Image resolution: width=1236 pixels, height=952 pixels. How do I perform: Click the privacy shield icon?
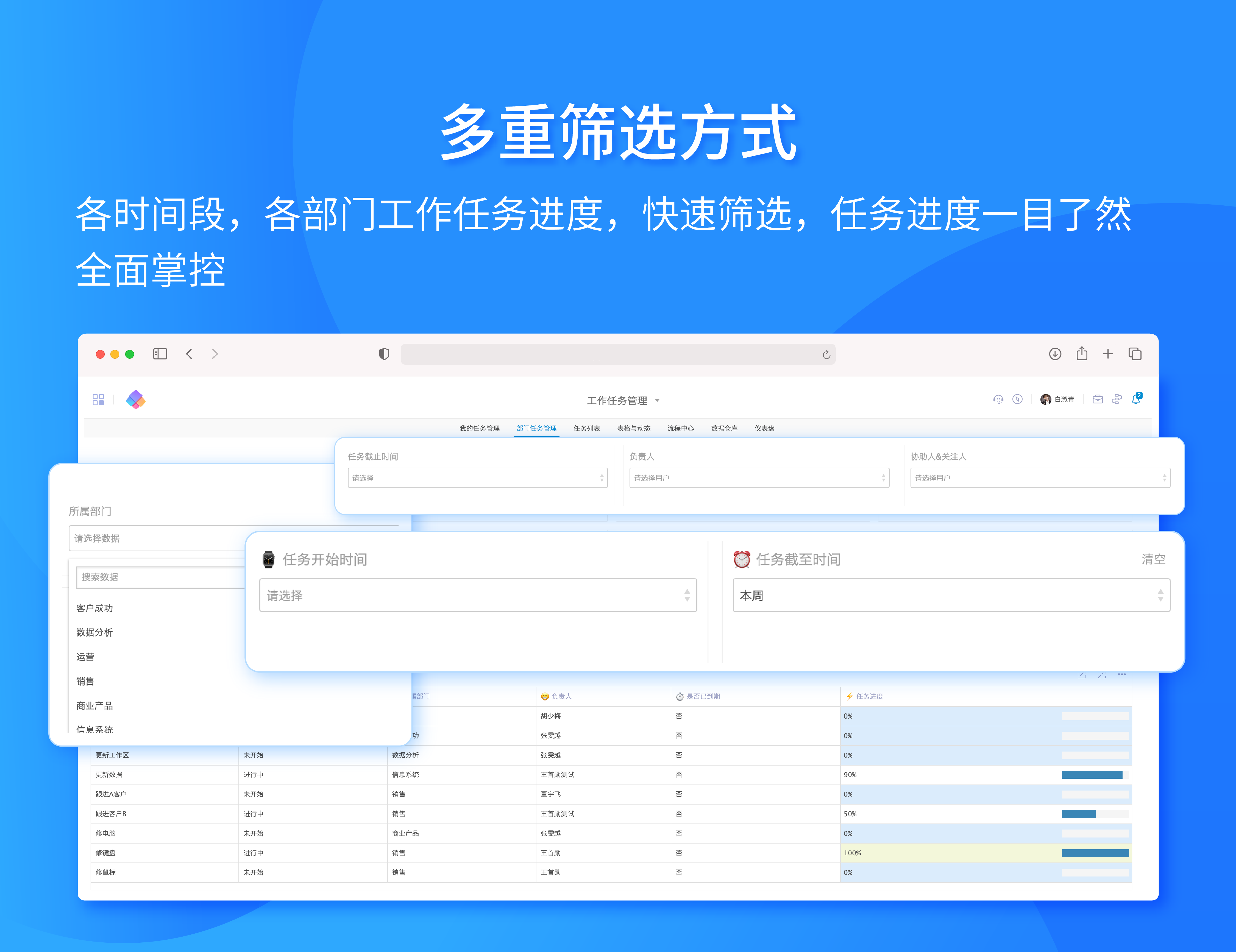pyautogui.click(x=384, y=354)
